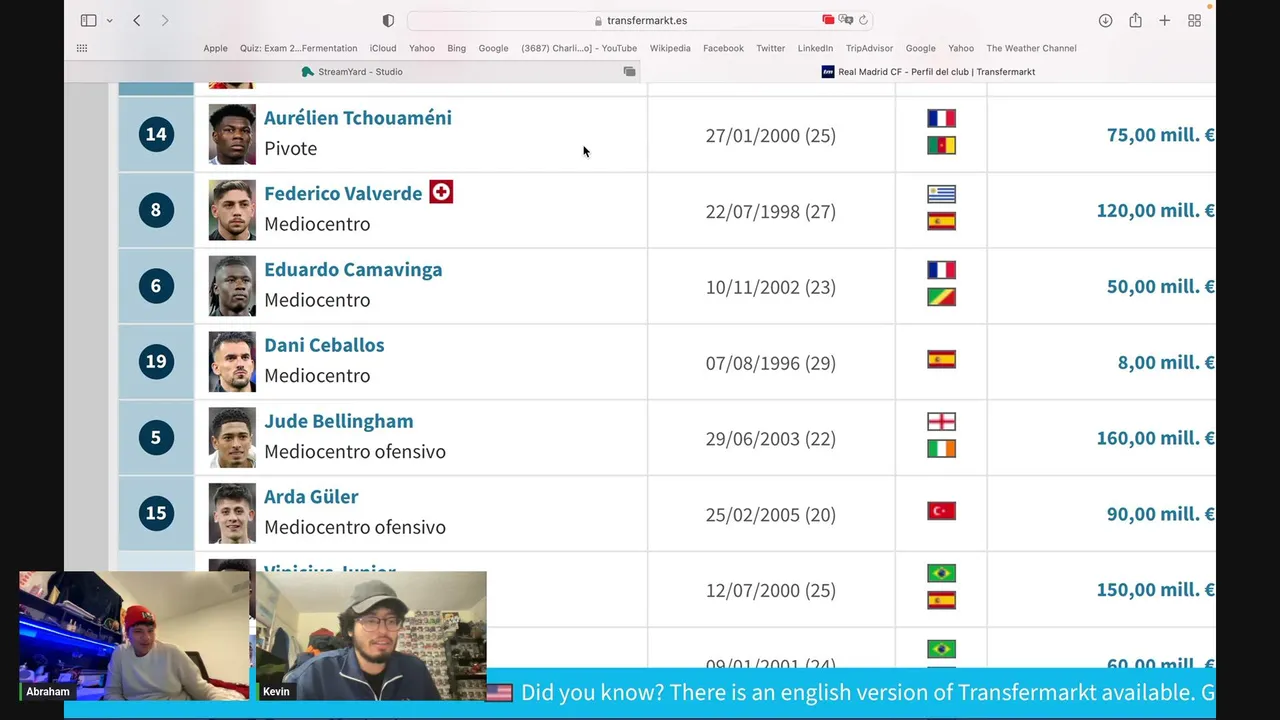Click shirt number 19 badge
The image size is (1280, 720).
coord(156,361)
